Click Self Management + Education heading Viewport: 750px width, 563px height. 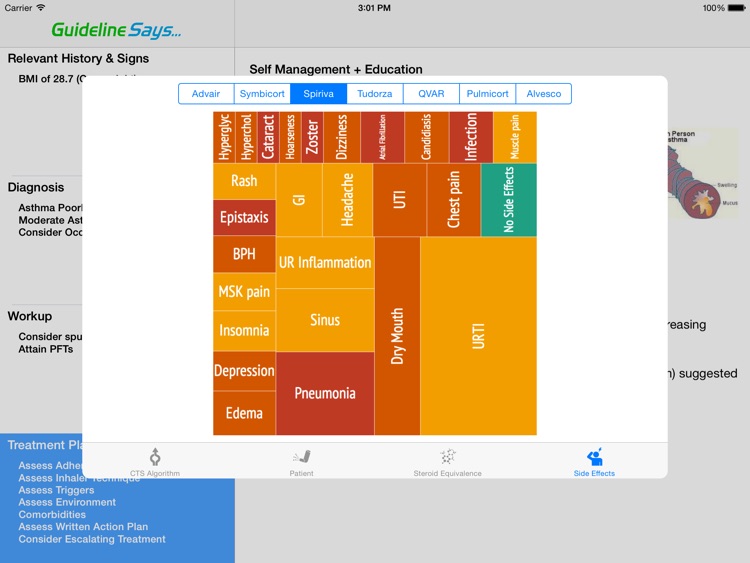(x=336, y=69)
